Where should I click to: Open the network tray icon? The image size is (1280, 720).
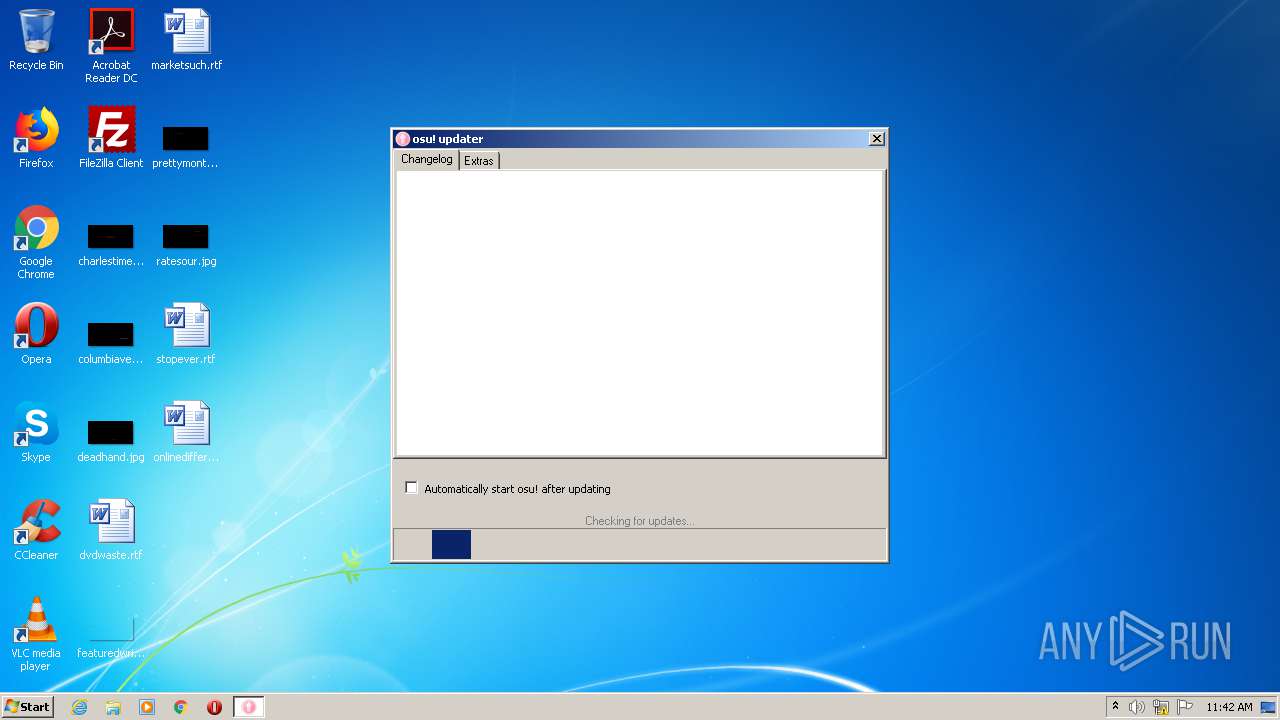pos(1161,707)
